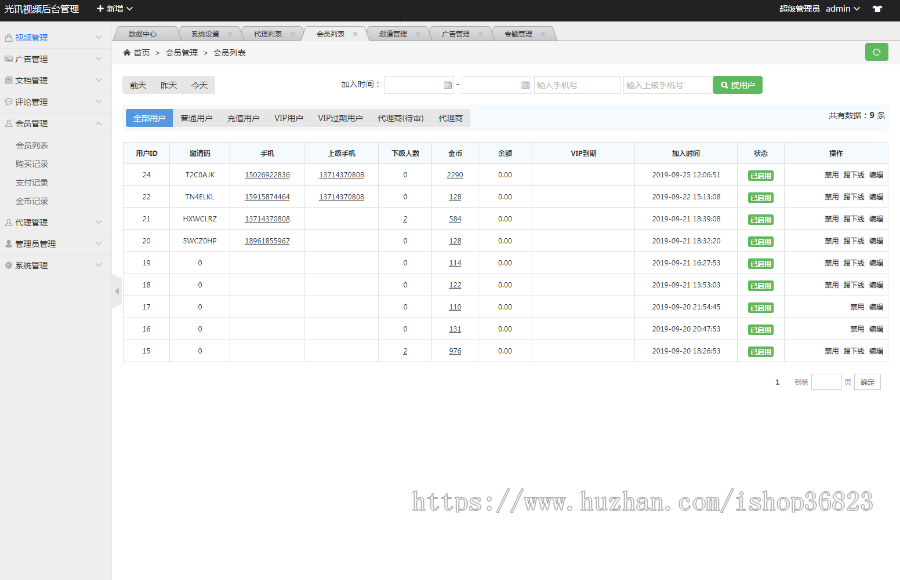This screenshot has width=900, height=580.
Task: Open the start date calendar icon
Action: click(448, 85)
